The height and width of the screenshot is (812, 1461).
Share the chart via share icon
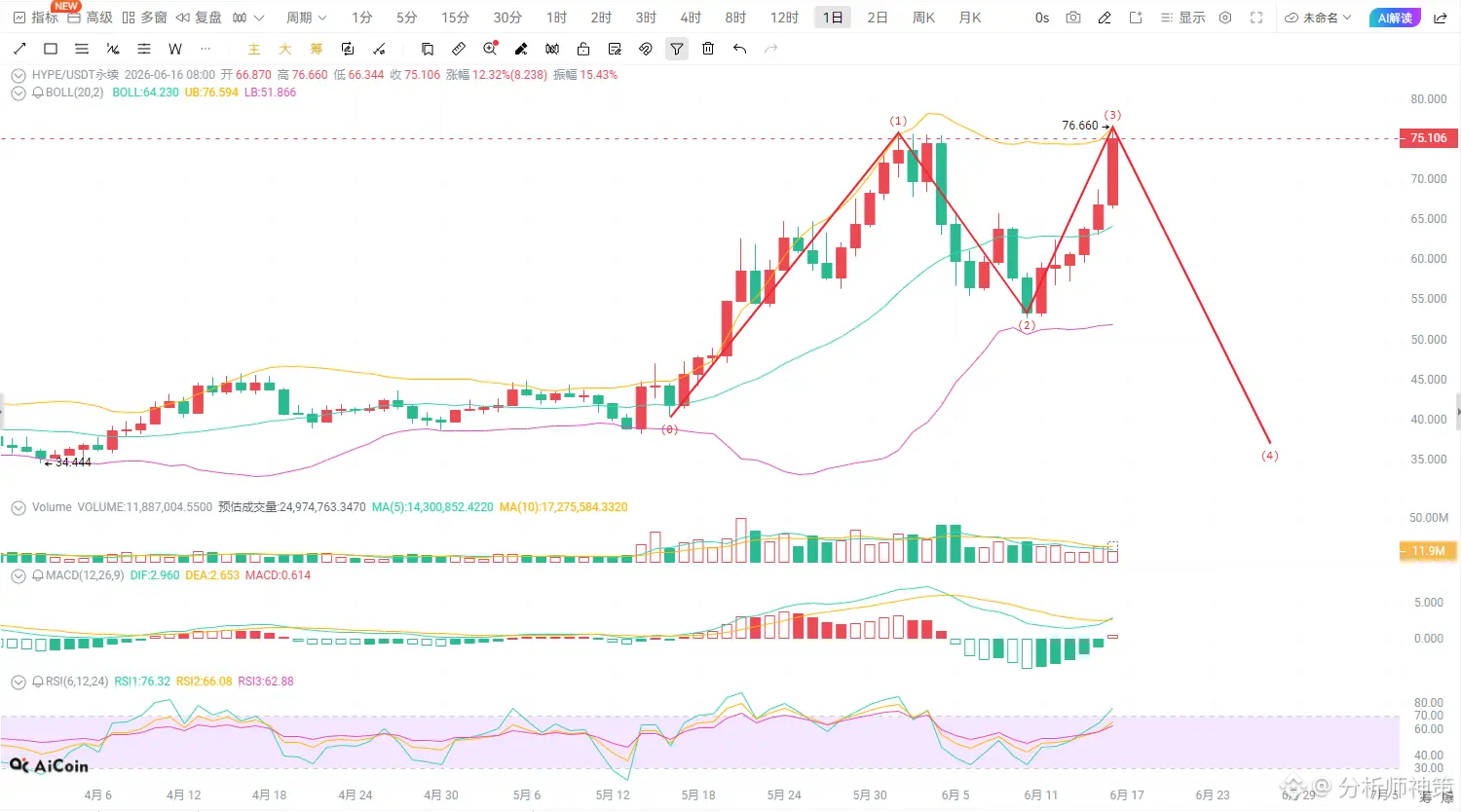coord(1440,18)
